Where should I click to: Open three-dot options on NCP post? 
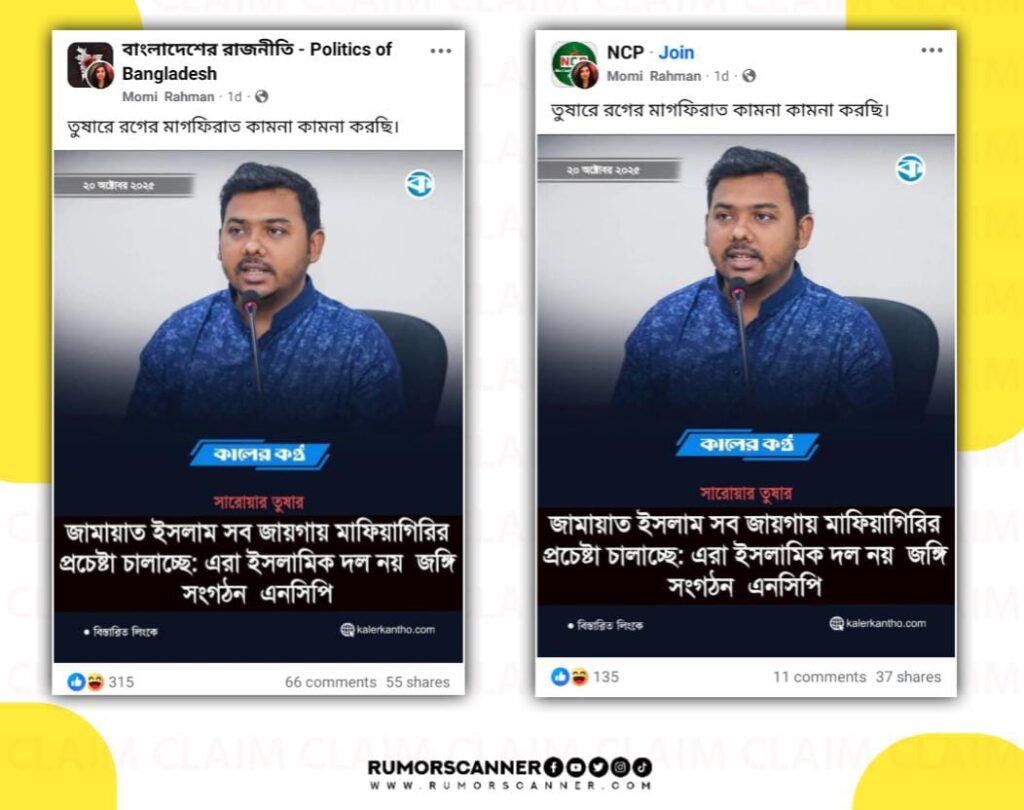[932, 50]
